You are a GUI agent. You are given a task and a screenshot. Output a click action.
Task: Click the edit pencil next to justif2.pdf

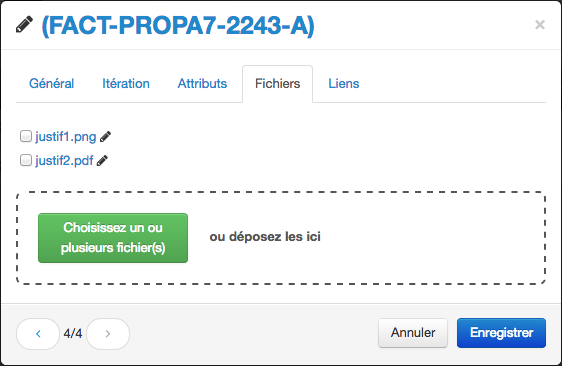pos(102,161)
